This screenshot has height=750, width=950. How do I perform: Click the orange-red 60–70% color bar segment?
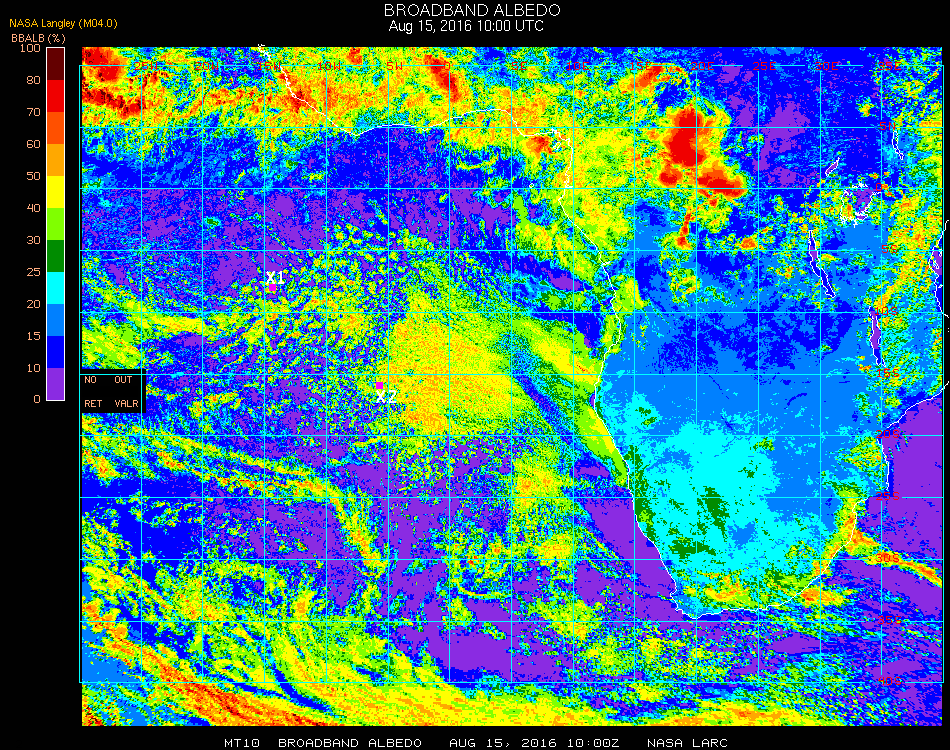click(x=55, y=128)
